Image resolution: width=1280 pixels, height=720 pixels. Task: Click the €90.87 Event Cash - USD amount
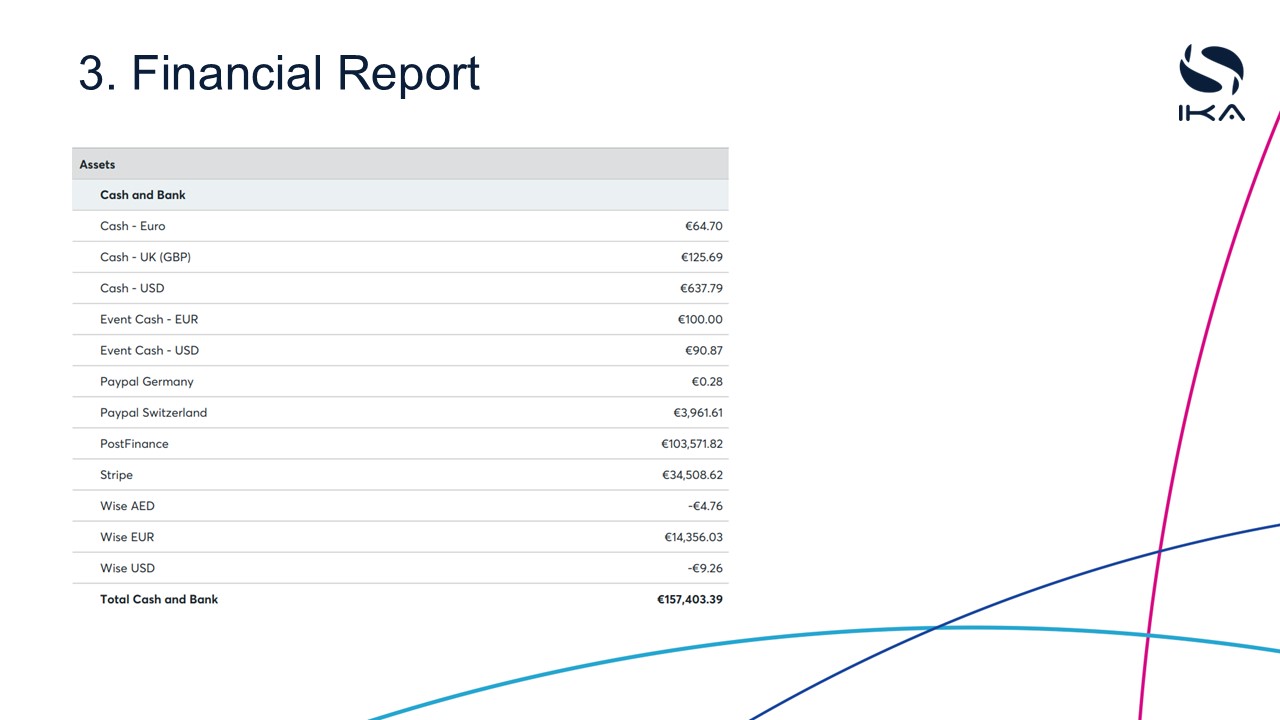[701, 350]
